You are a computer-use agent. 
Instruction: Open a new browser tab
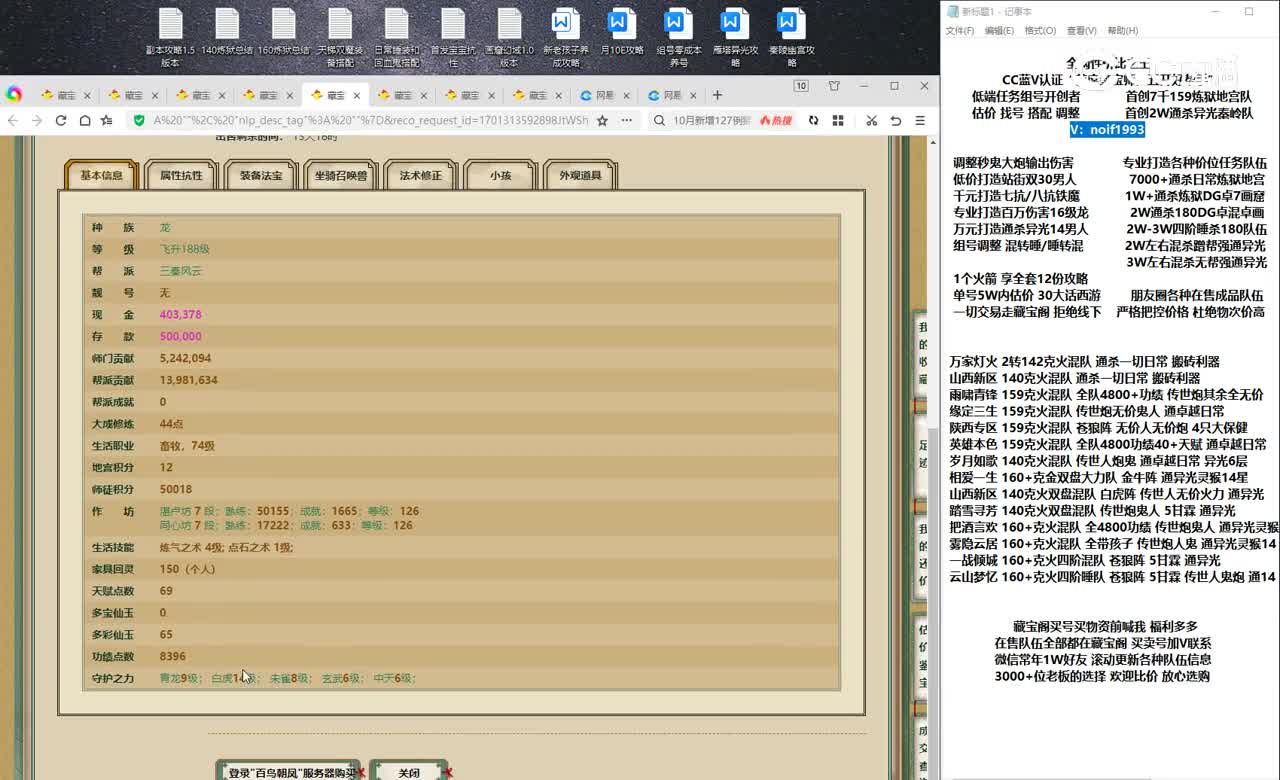click(717, 95)
